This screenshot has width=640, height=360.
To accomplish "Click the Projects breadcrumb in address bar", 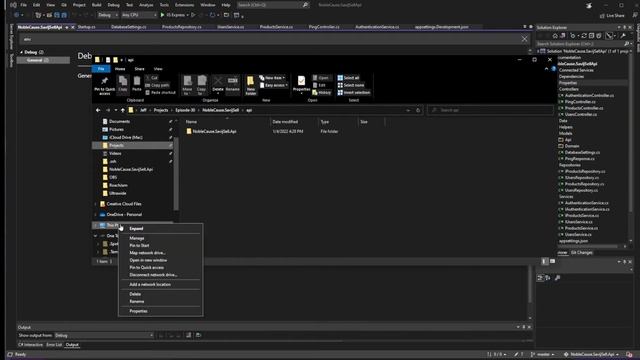I will 161,110.
